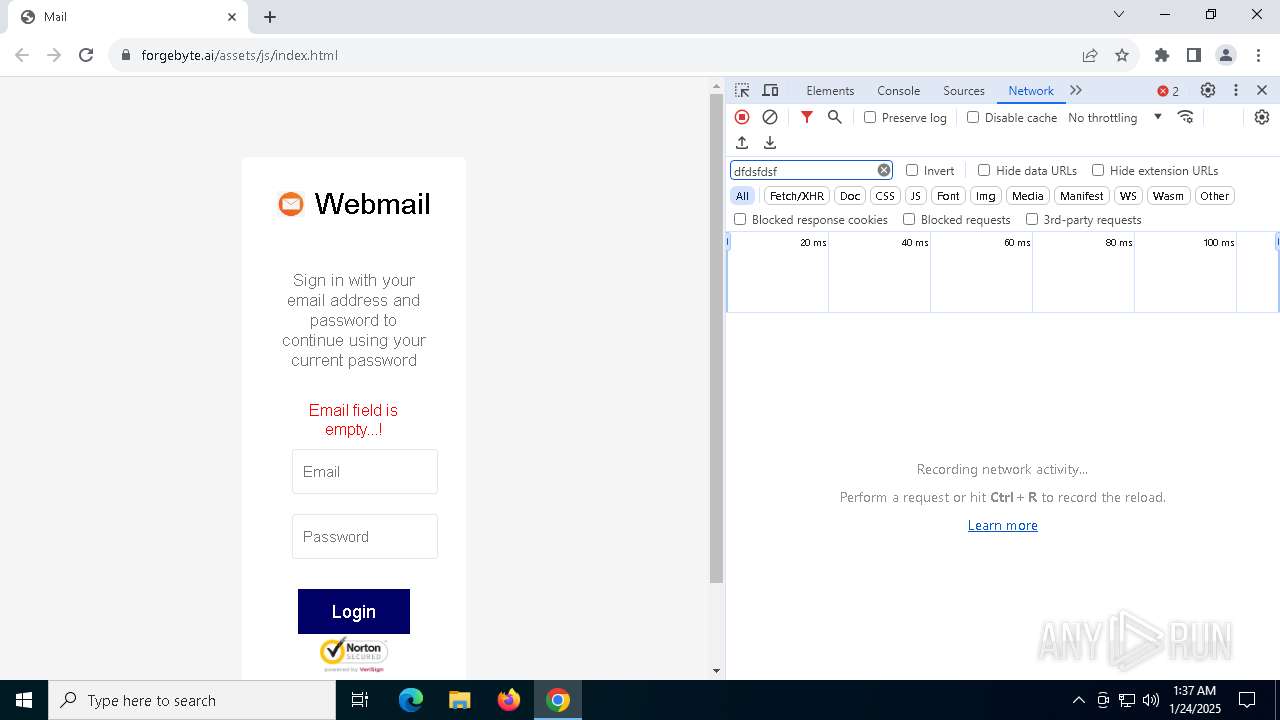This screenshot has width=1280, height=720.
Task: Toggle the network filter funnel icon
Action: [x=807, y=117]
